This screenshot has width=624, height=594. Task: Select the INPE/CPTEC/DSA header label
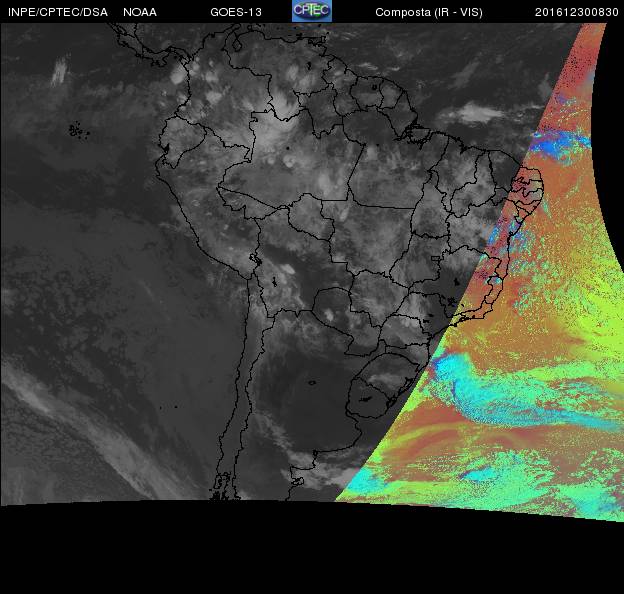[57, 12]
